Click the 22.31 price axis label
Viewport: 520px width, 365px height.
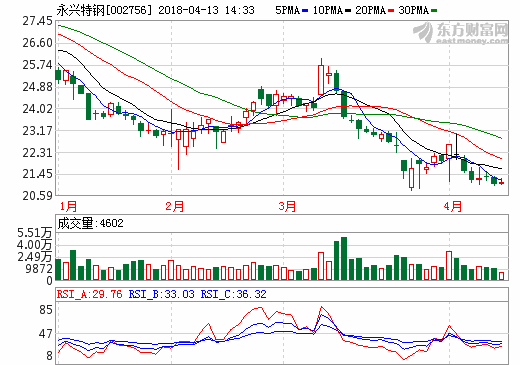point(37,153)
